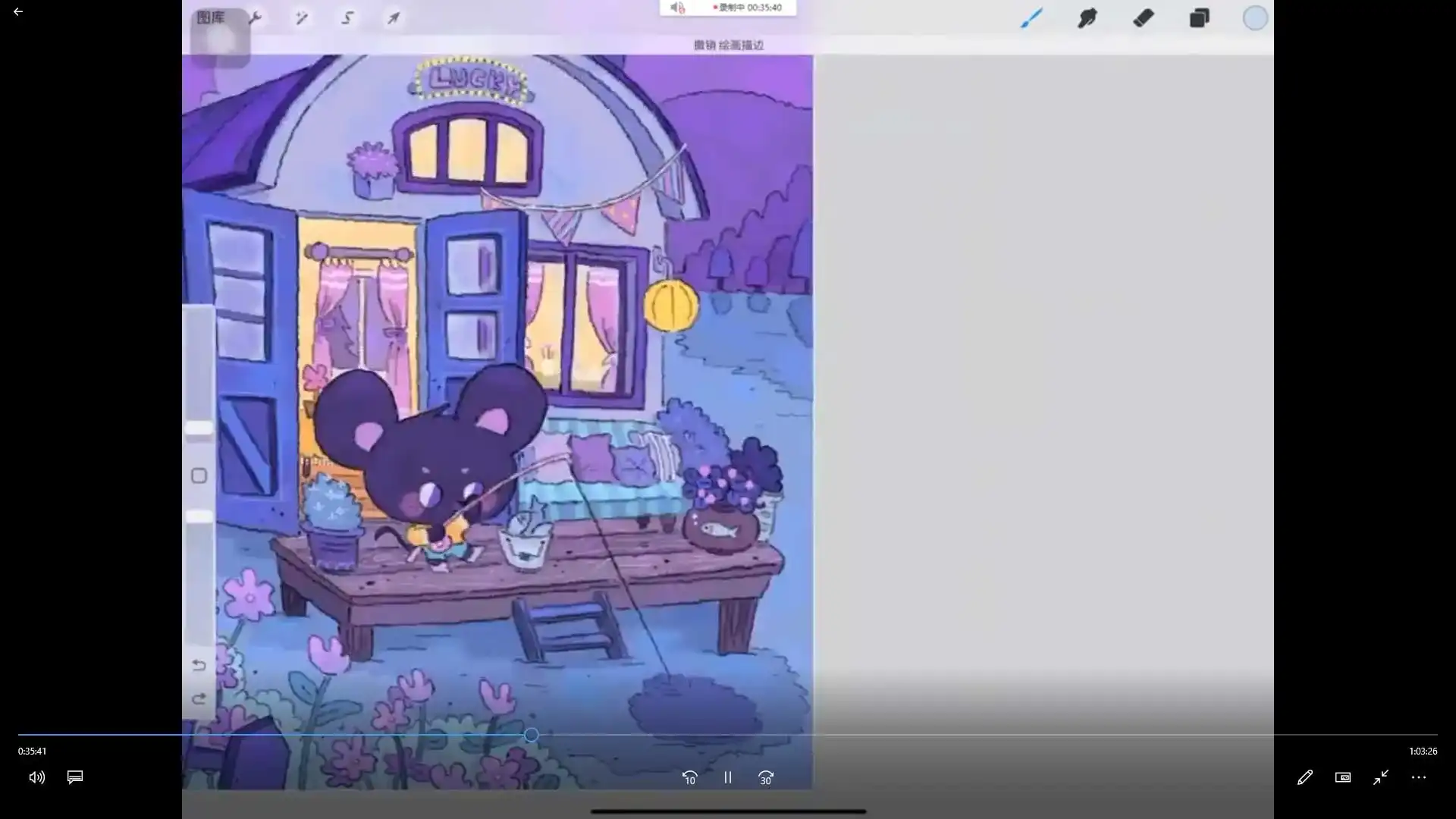Select the Eraser tool
The height and width of the screenshot is (819, 1456).
tap(1143, 18)
